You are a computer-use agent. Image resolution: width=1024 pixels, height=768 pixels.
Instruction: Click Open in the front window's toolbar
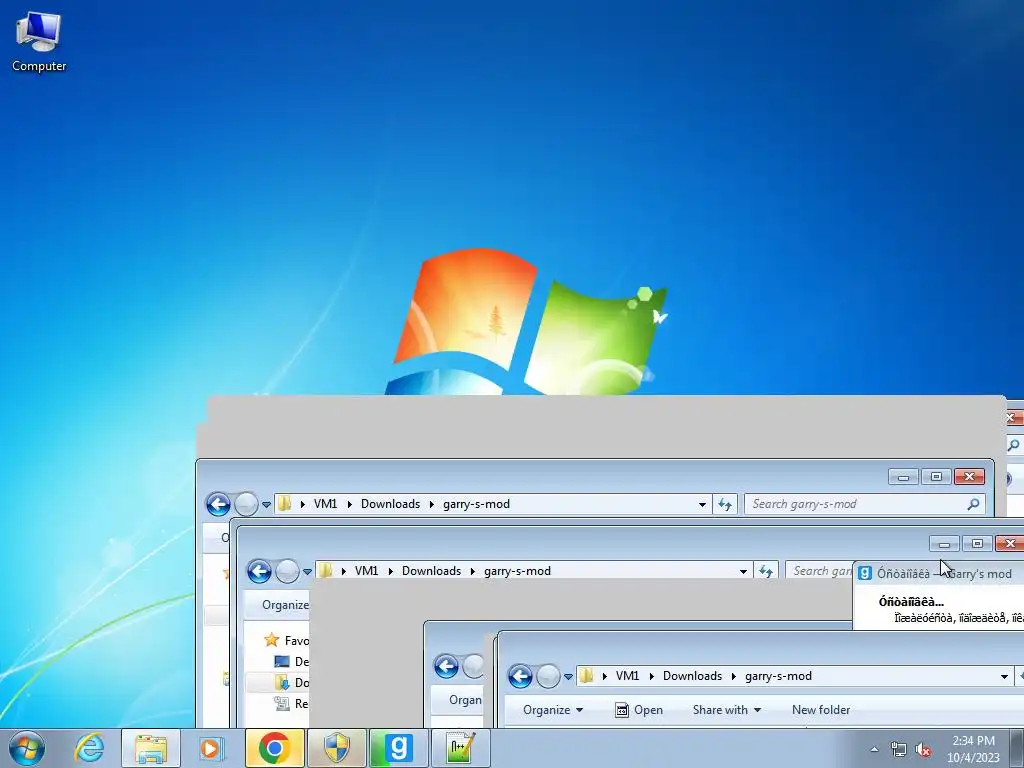click(639, 710)
